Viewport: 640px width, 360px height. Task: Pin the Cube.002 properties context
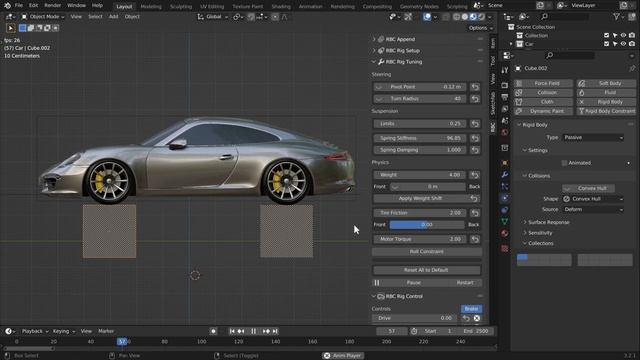pyautogui.click(x=631, y=69)
